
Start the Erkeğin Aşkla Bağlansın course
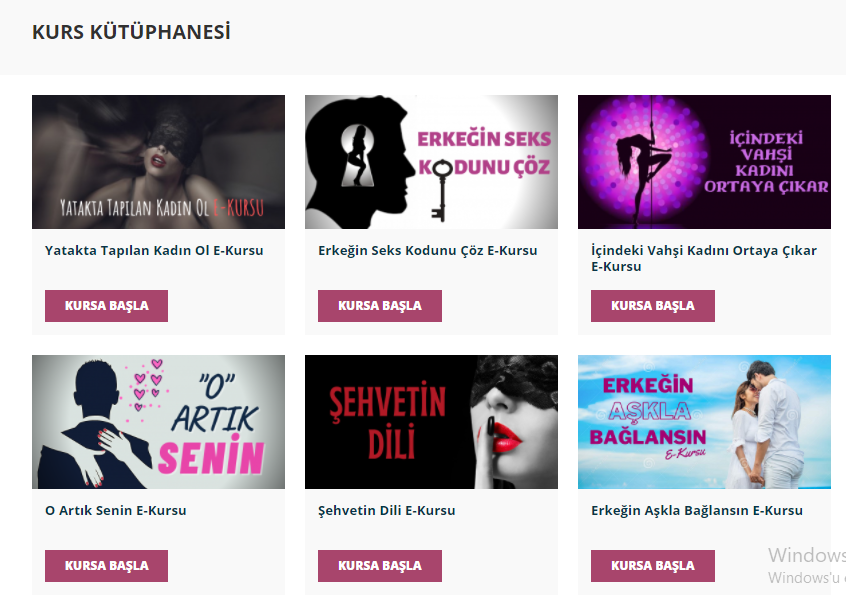point(653,566)
